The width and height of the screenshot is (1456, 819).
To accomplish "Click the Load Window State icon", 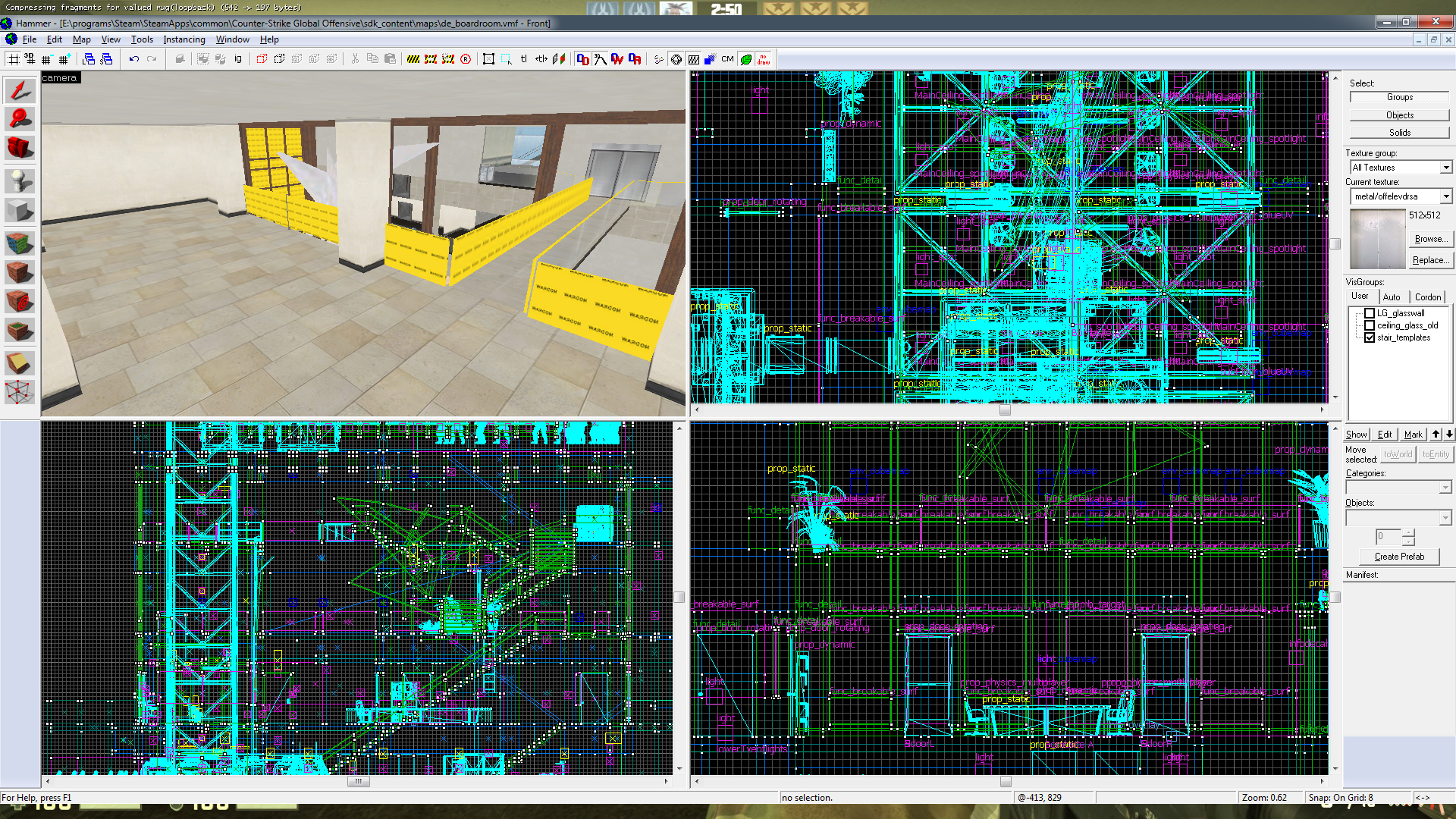I will [x=89, y=59].
